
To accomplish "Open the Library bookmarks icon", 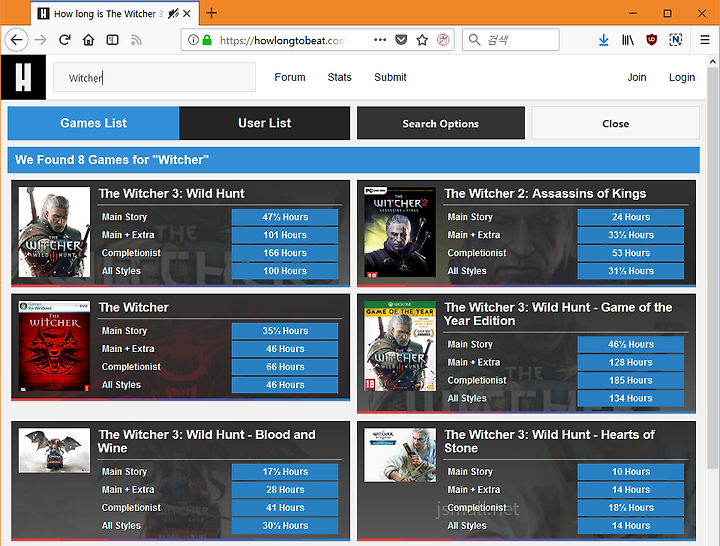I will (628, 40).
